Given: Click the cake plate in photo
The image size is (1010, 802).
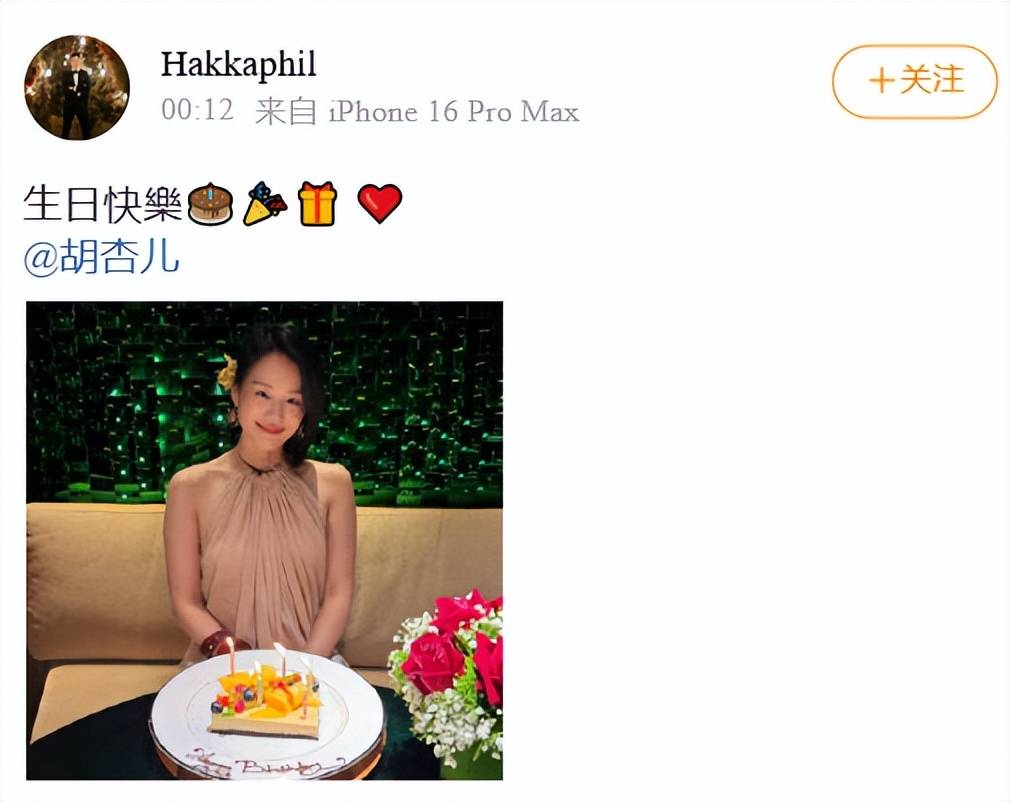Looking at the screenshot, I should point(268,715).
